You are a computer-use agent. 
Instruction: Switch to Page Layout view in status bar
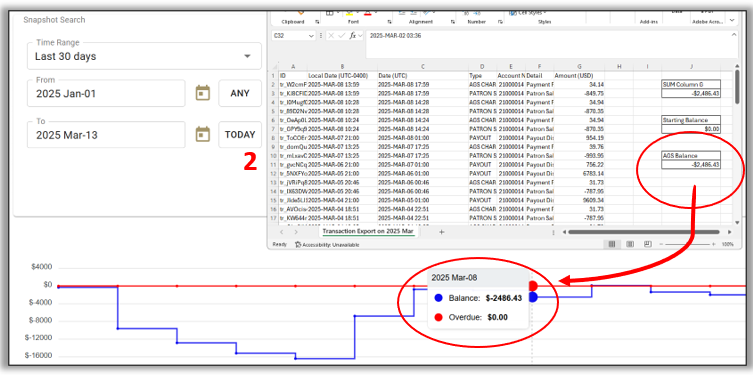[x=630, y=244]
